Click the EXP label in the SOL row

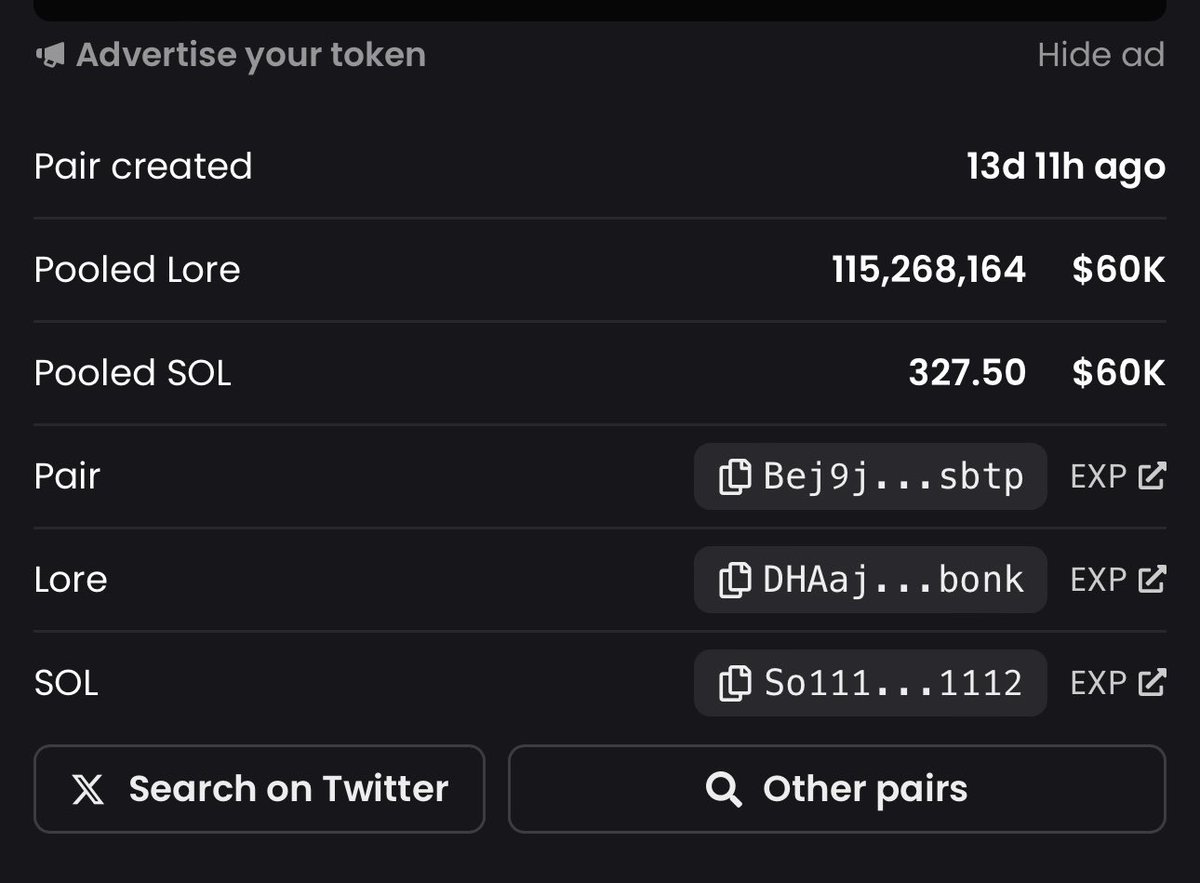click(1099, 682)
